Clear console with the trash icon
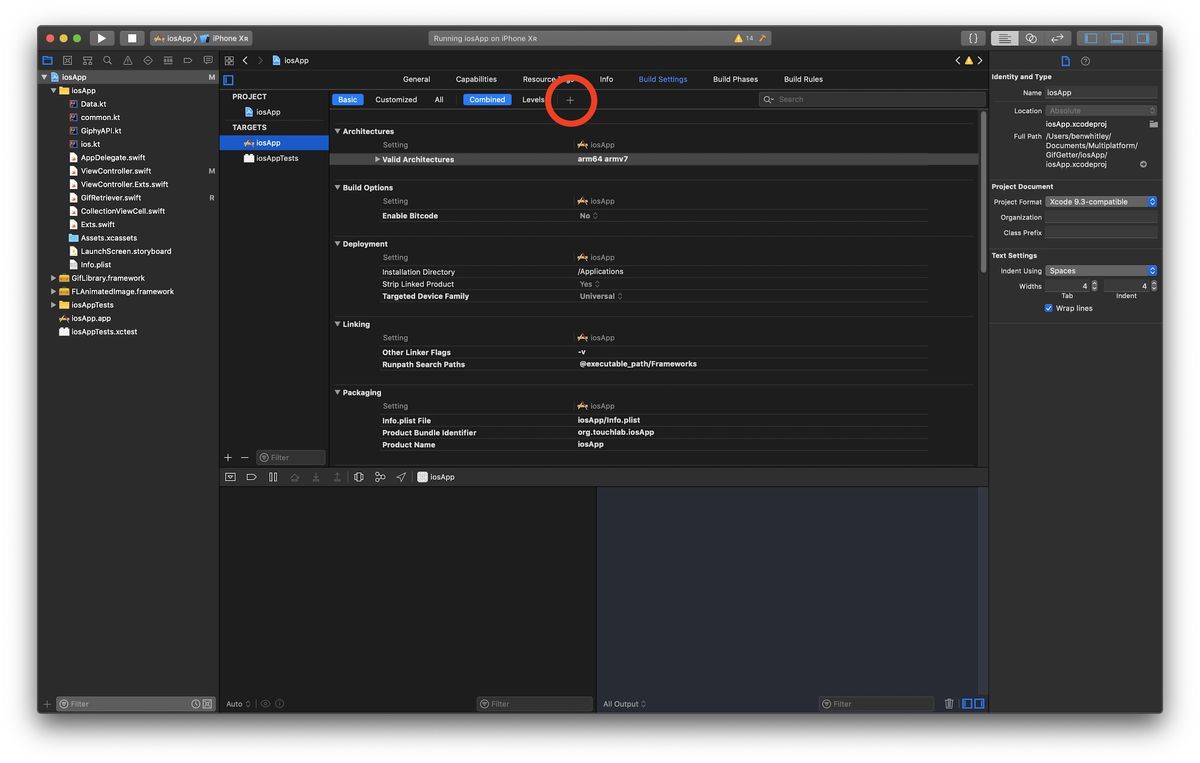 point(949,704)
